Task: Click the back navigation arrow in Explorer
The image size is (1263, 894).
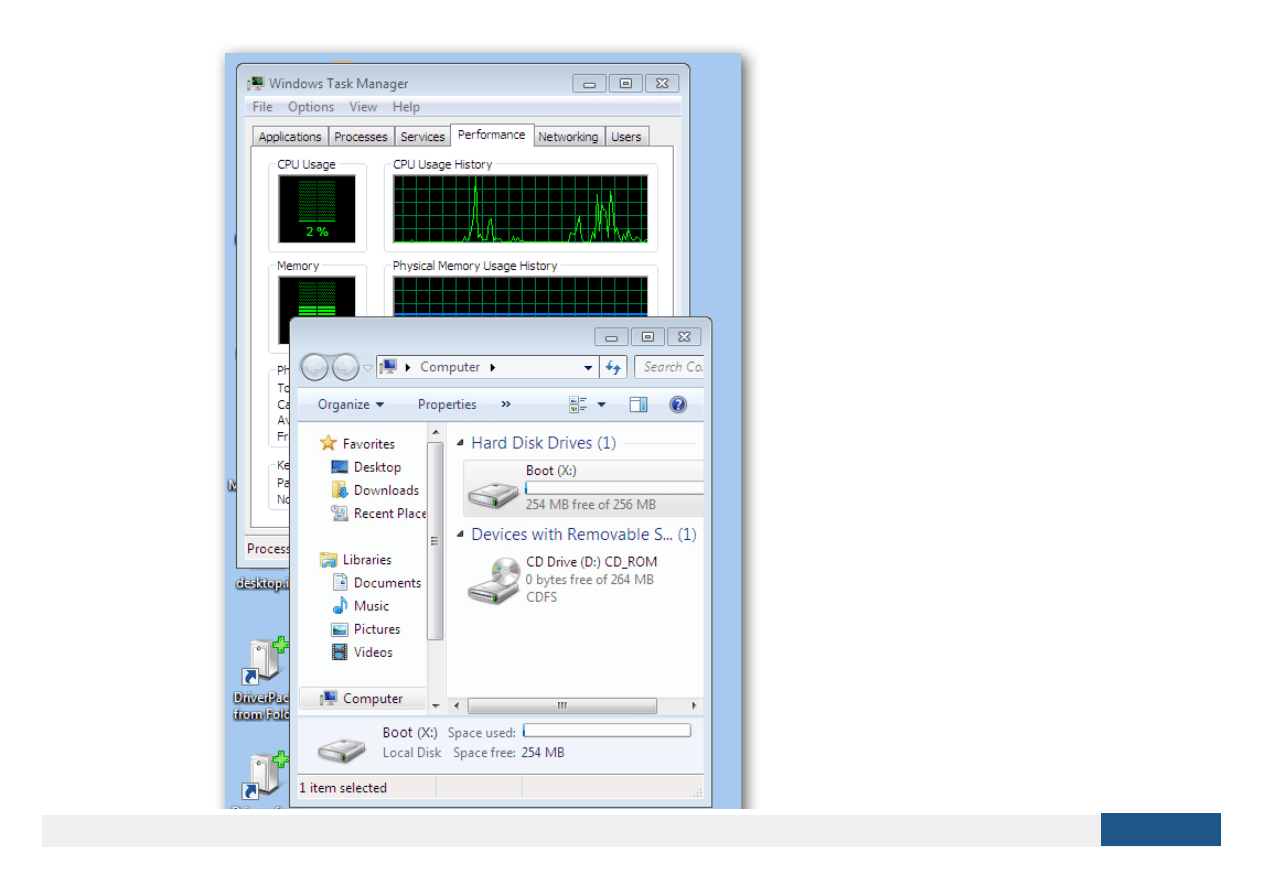Action: point(315,367)
